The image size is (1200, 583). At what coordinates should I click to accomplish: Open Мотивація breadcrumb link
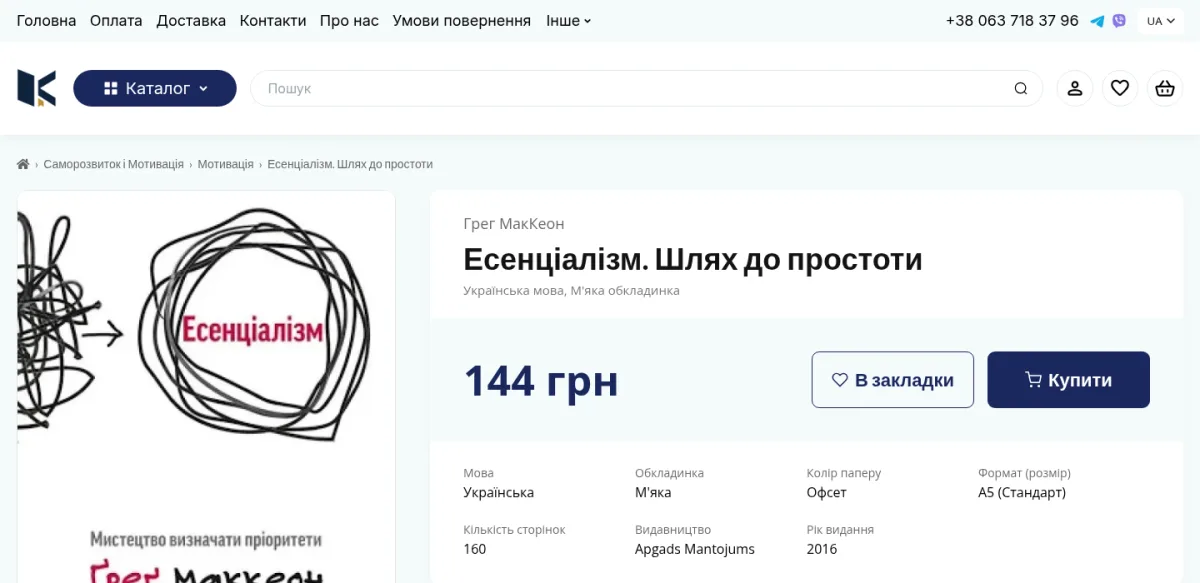tap(225, 164)
